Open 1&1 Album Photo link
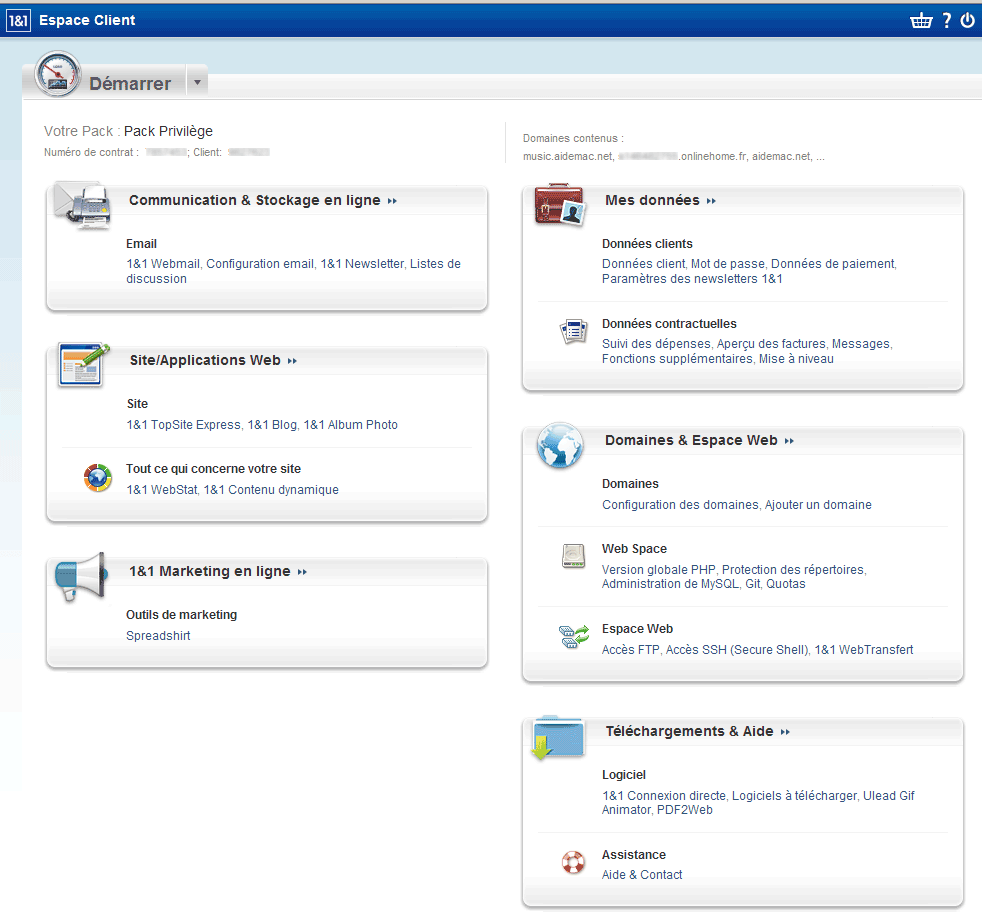 (x=350, y=425)
